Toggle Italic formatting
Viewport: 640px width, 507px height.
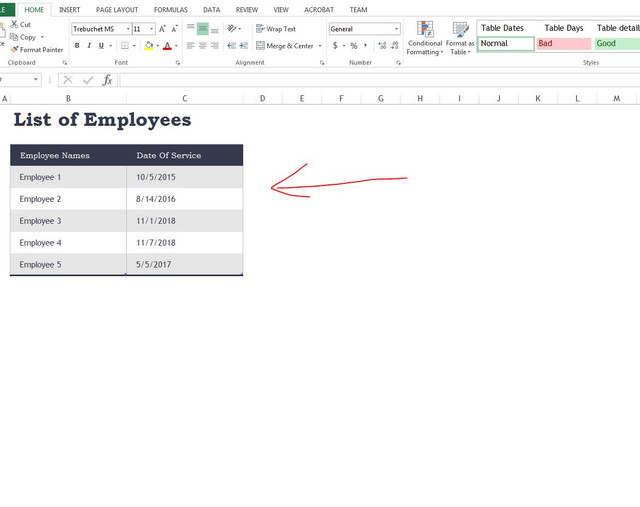point(89,46)
